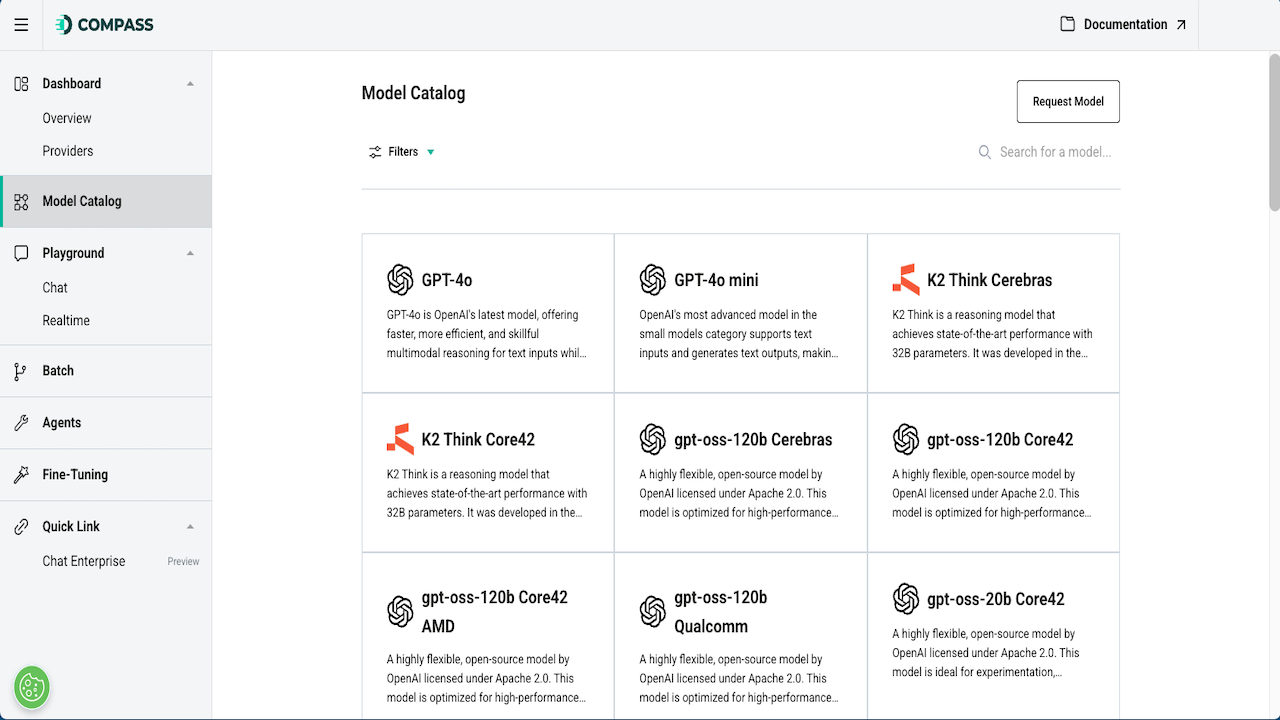Click the Dashboard sidebar icon
The width and height of the screenshot is (1280, 720).
point(21,84)
